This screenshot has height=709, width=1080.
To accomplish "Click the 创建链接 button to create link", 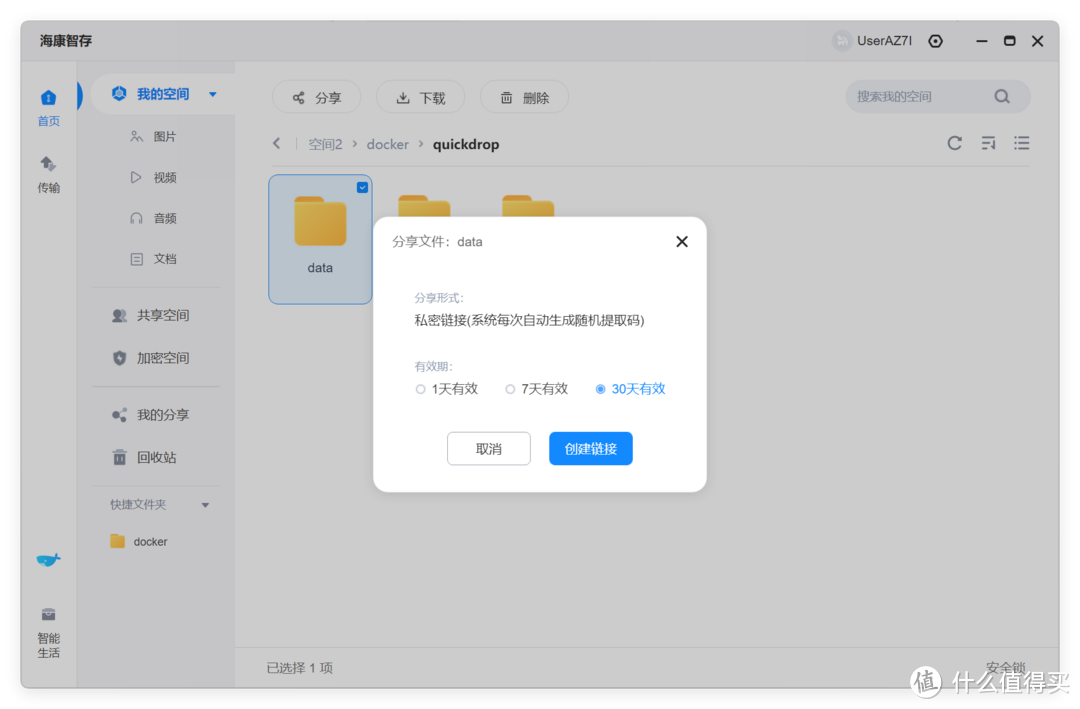I will [x=590, y=448].
